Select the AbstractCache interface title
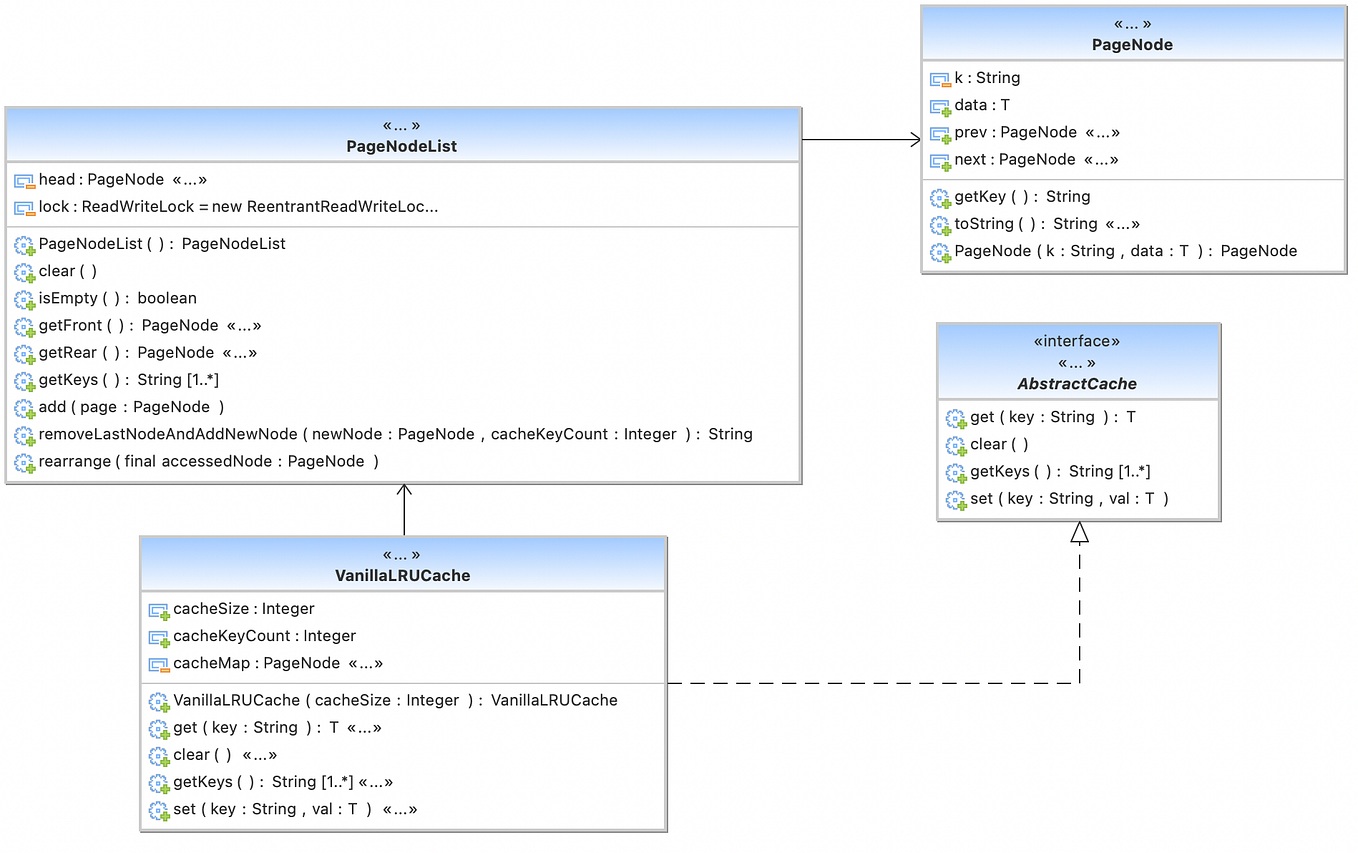The image size is (1358, 853). (x=1077, y=383)
